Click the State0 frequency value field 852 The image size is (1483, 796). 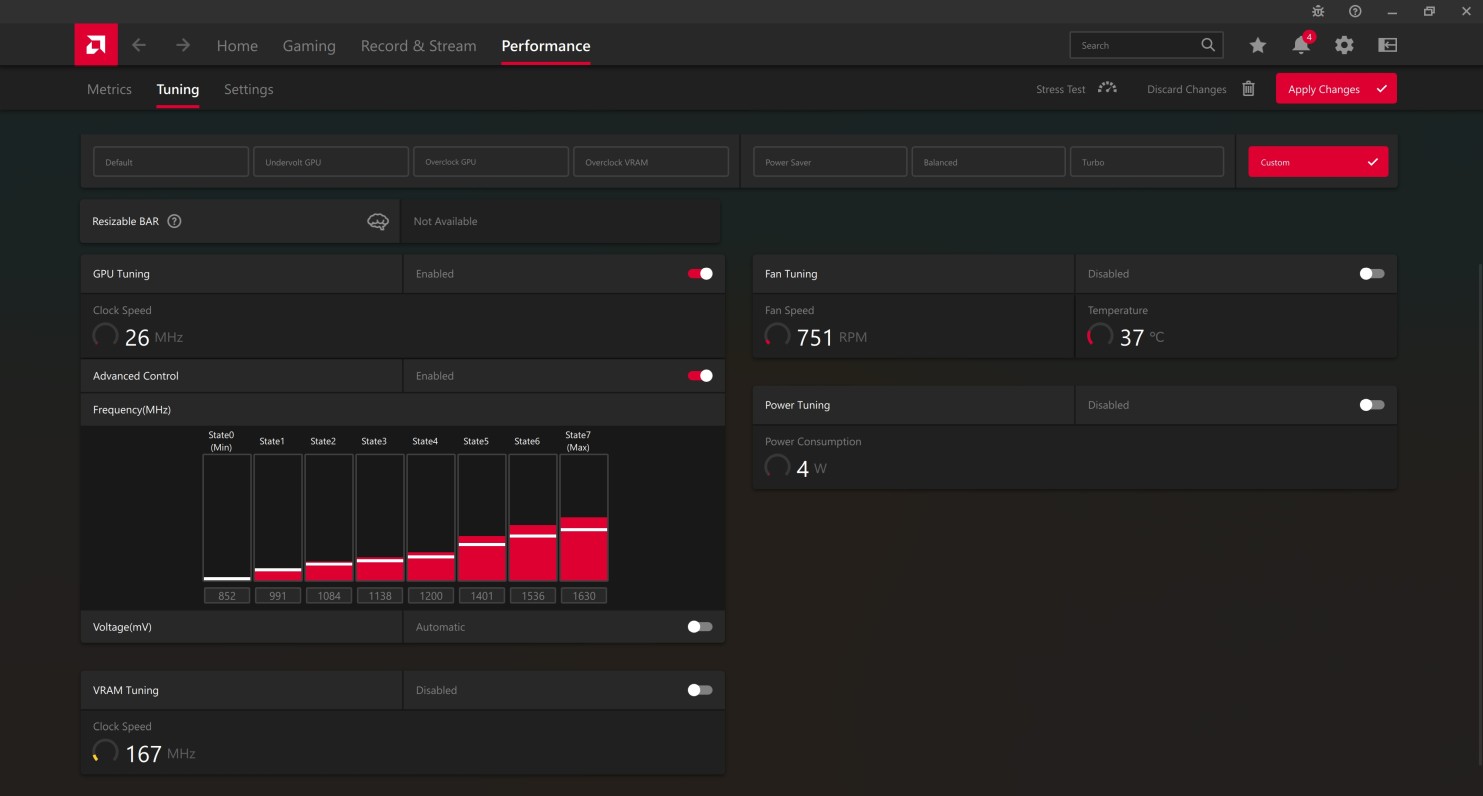pos(227,596)
